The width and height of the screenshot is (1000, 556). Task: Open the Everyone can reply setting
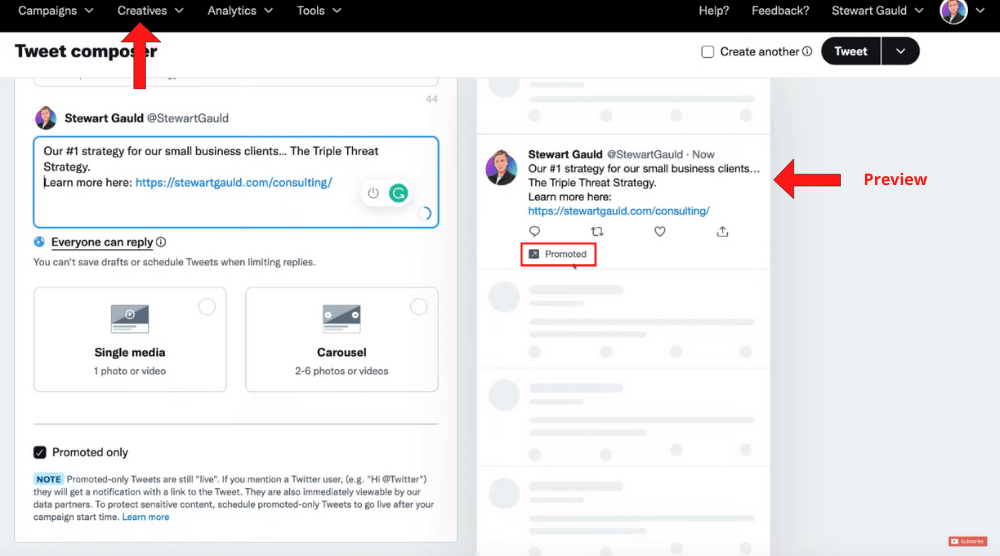(x=102, y=242)
